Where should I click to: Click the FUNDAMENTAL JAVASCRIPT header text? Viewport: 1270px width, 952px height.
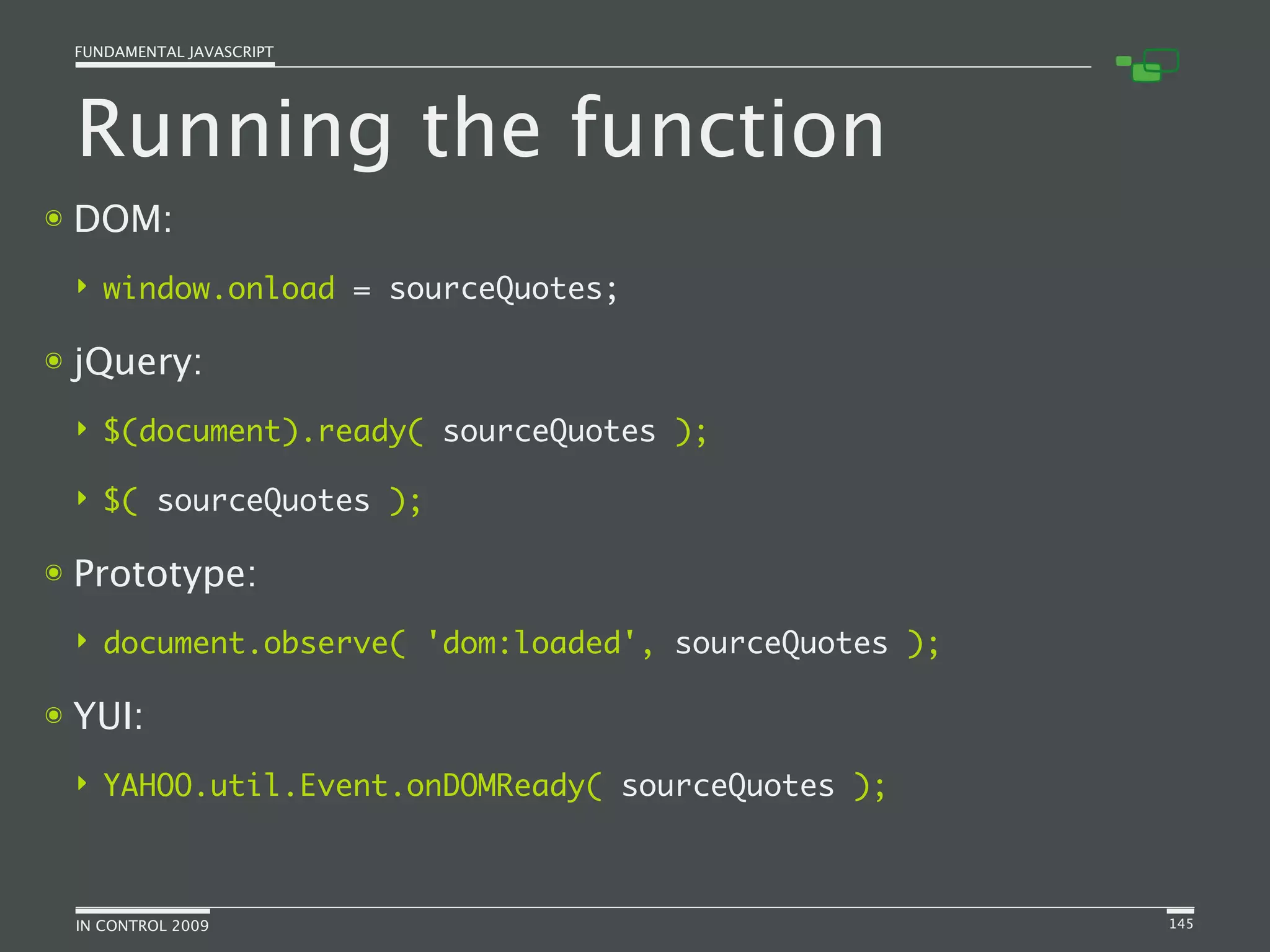pos(174,52)
